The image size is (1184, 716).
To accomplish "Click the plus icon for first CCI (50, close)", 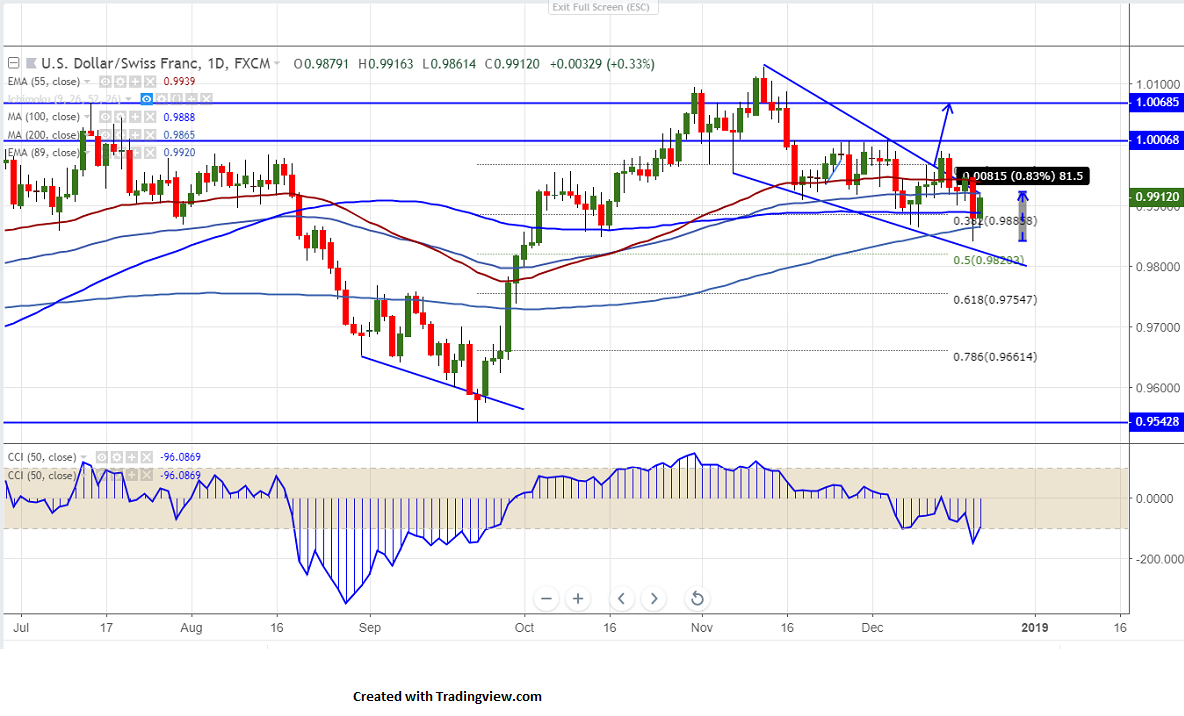I will tap(131, 457).
